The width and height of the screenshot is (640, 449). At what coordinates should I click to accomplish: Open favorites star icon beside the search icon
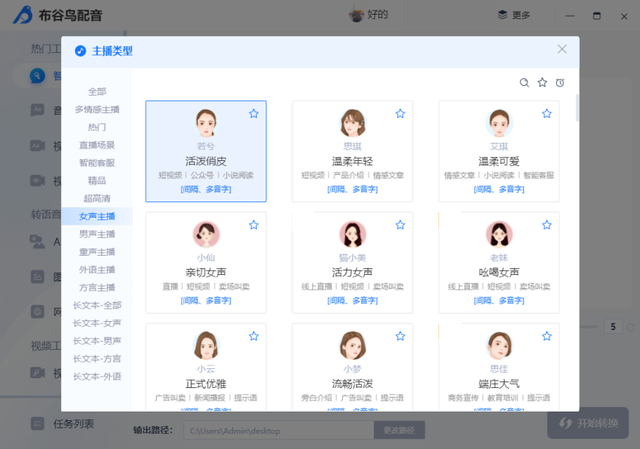click(x=542, y=82)
